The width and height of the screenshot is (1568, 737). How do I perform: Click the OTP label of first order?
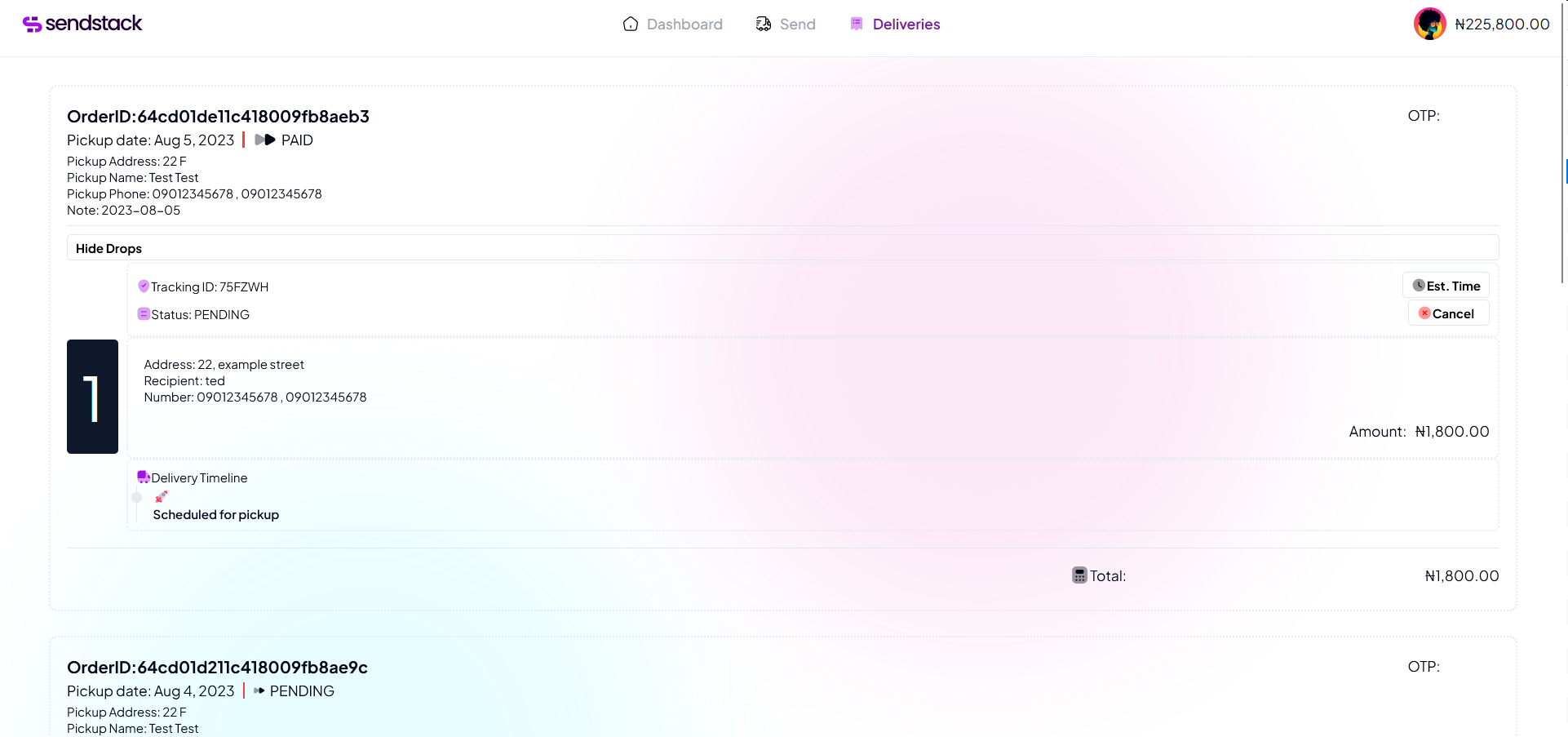tap(1424, 116)
